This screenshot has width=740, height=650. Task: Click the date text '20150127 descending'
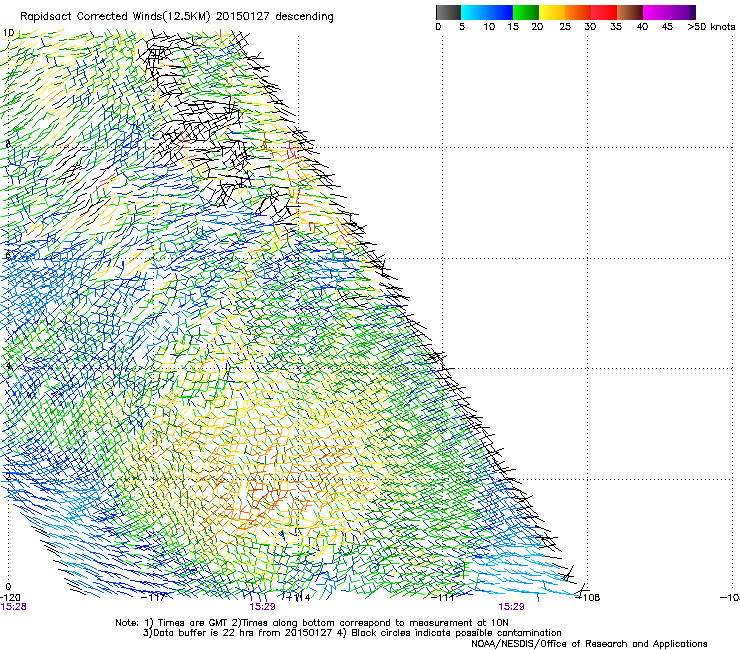point(275,17)
